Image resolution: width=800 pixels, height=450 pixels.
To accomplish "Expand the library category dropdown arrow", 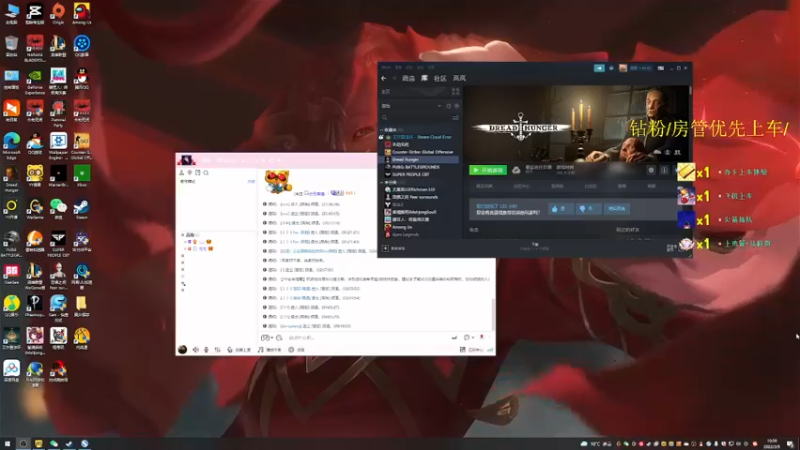I will click(439, 106).
